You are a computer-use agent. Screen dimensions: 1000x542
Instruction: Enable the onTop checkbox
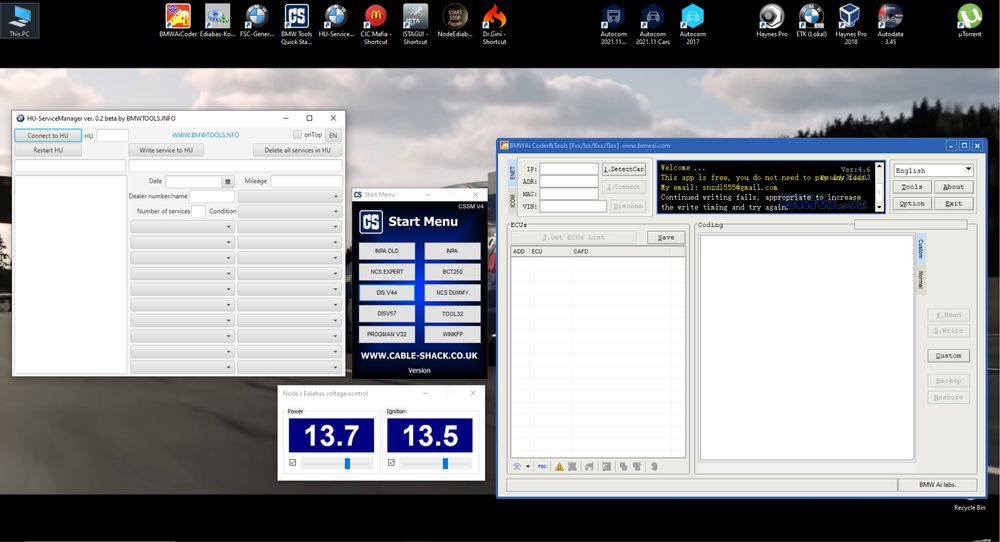tap(298, 135)
